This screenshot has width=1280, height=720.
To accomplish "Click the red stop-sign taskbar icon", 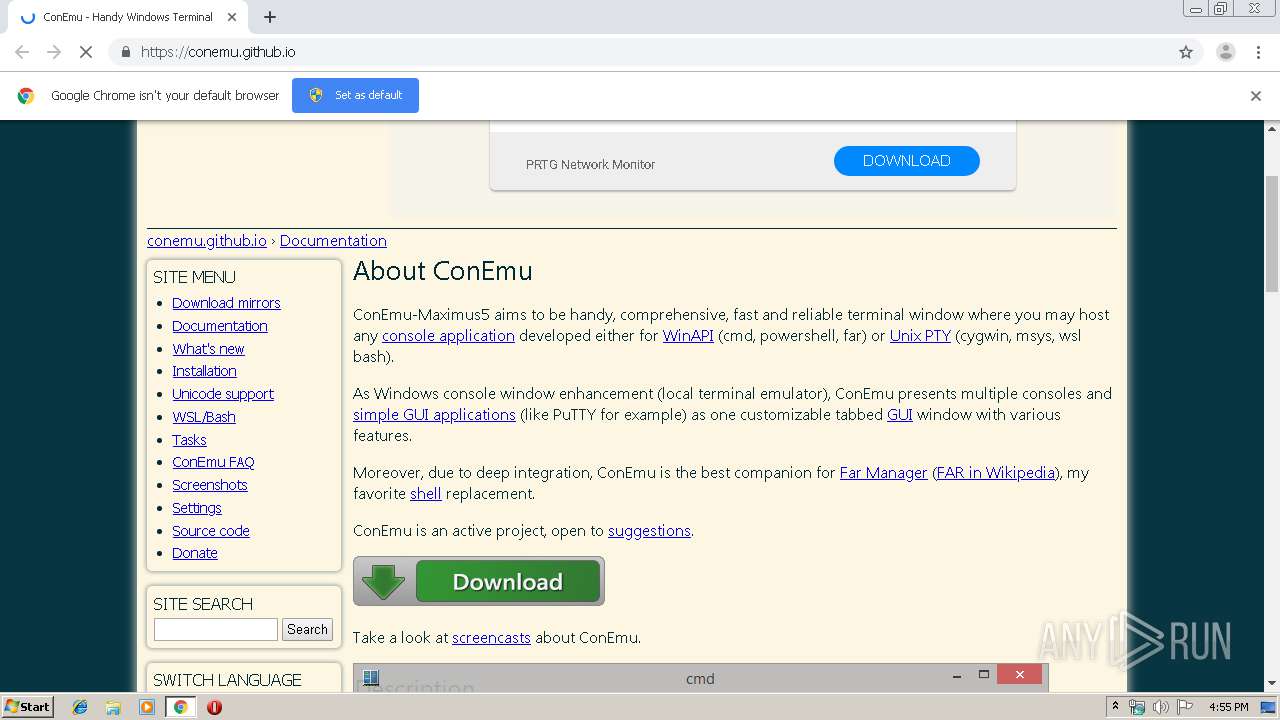I will (x=214, y=707).
